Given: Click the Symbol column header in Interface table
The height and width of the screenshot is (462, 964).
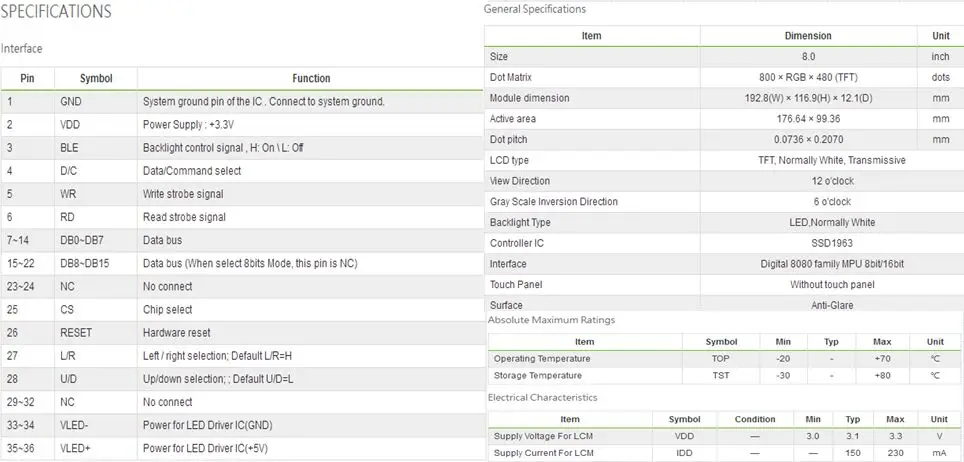Looking at the screenshot, I should coord(96,78).
